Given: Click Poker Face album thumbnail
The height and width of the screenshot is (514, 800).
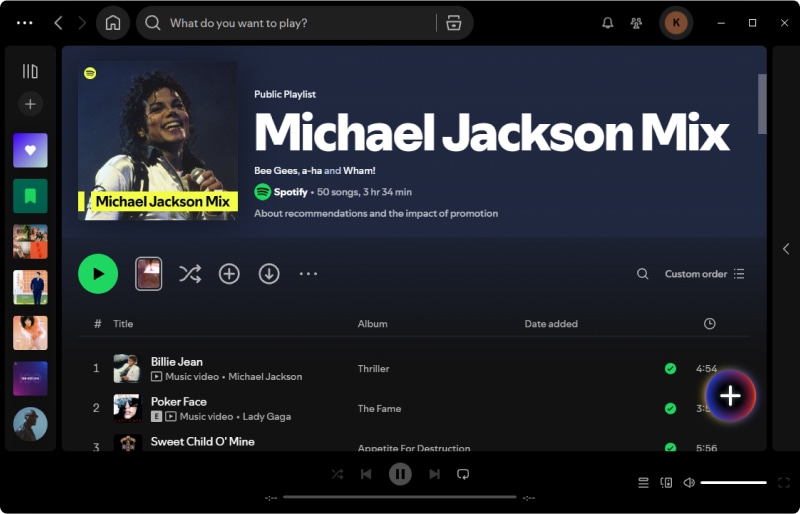Looking at the screenshot, I should coord(127,408).
